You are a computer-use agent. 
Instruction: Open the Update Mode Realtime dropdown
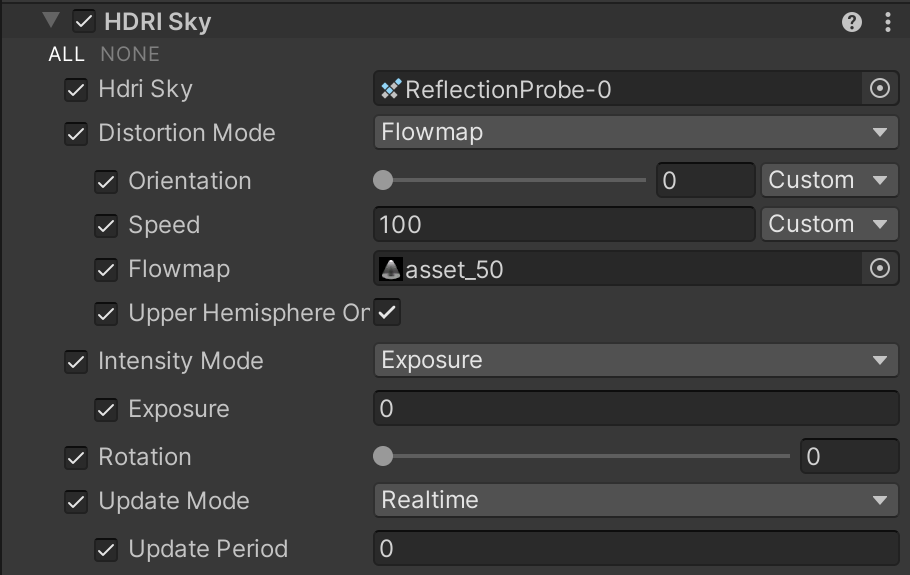[x=636, y=500]
